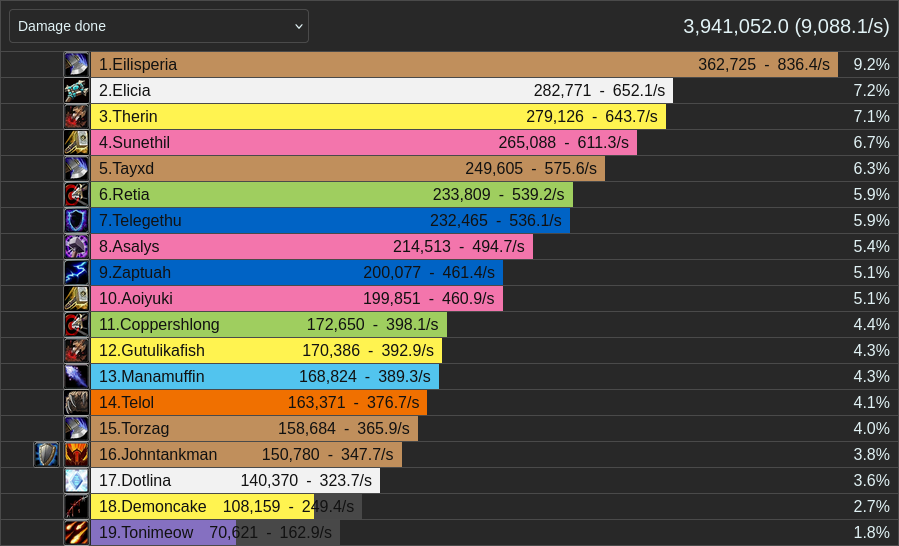The width and height of the screenshot is (899, 546).
Task: Click the name 12.Gutulikafish
Action: (151, 350)
